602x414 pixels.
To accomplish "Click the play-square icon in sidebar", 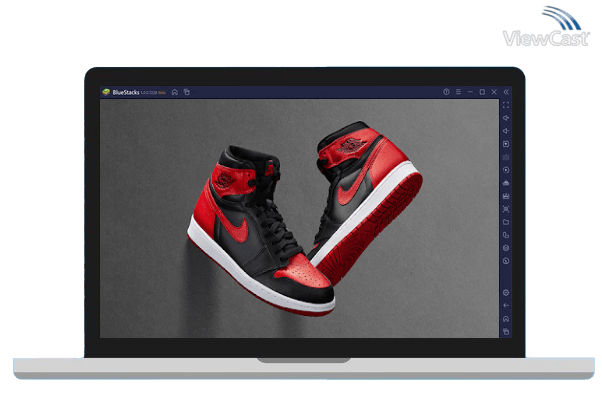I will [x=506, y=144].
